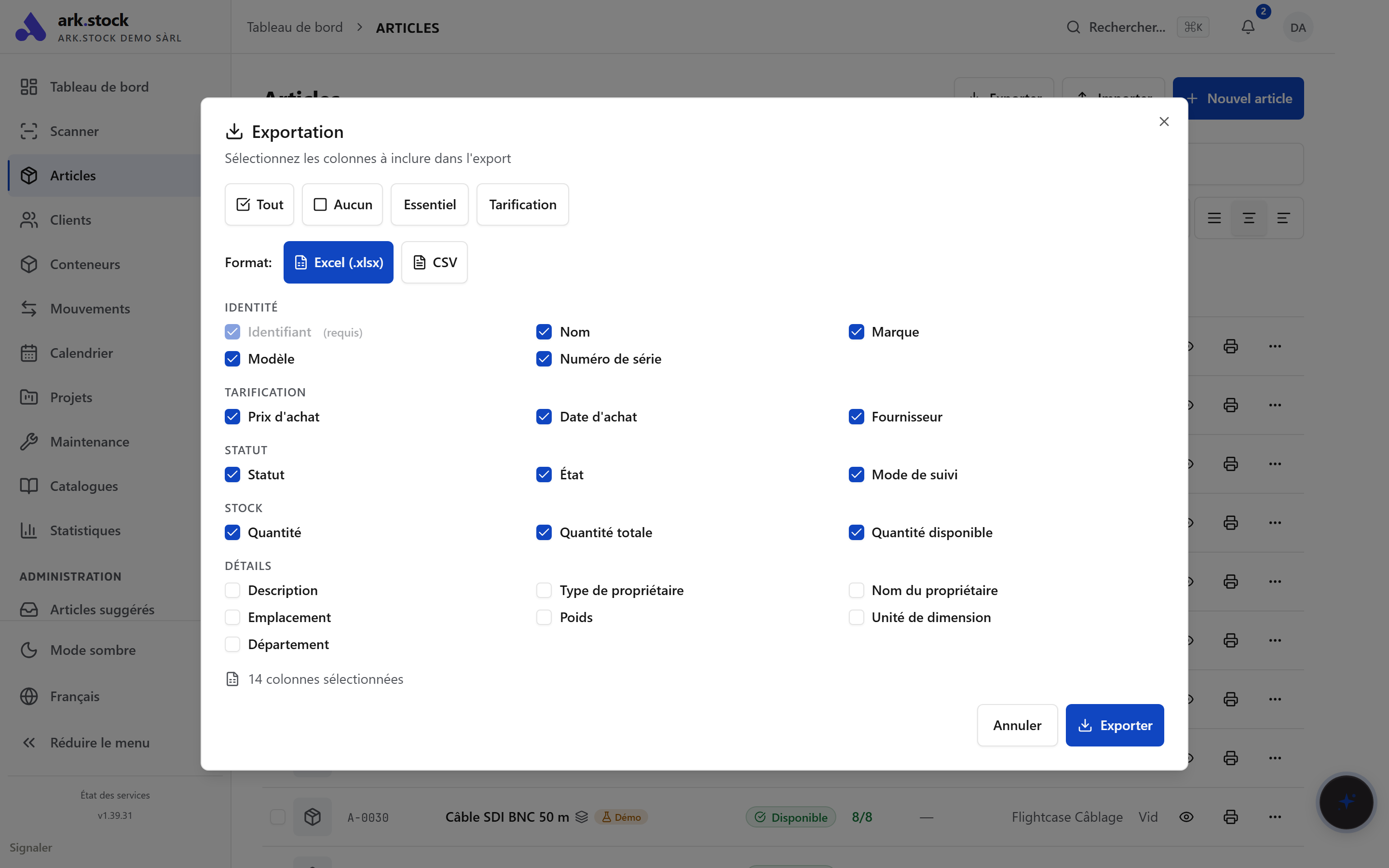This screenshot has width=1389, height=868.
Task: Enable the Poids column checkbox
Action: pyautogui.click(x=544, y=617)
